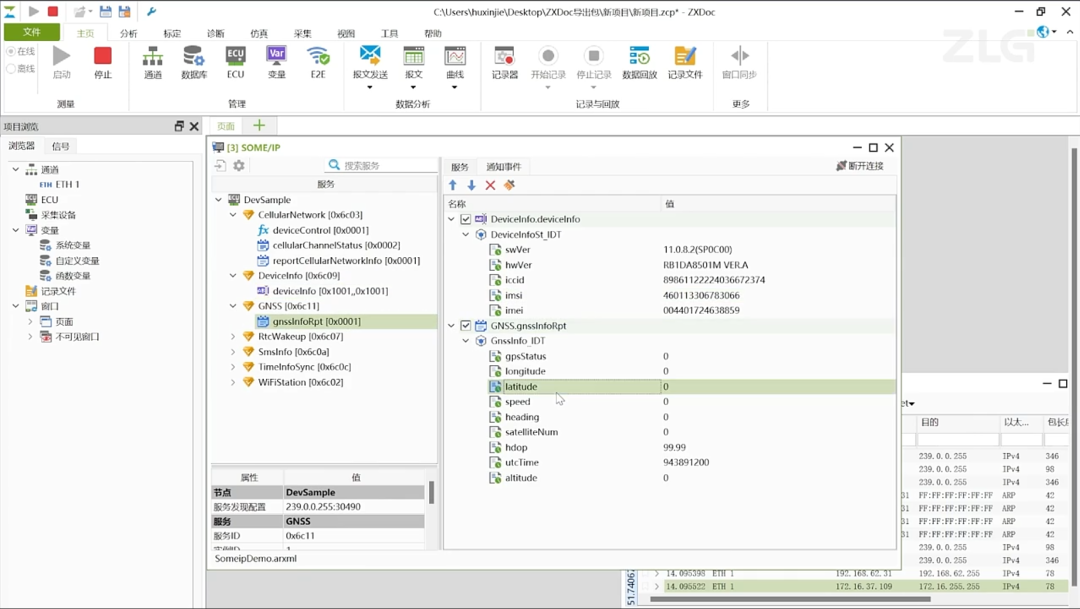Click the utcTime value 943891200

(686, 462)
